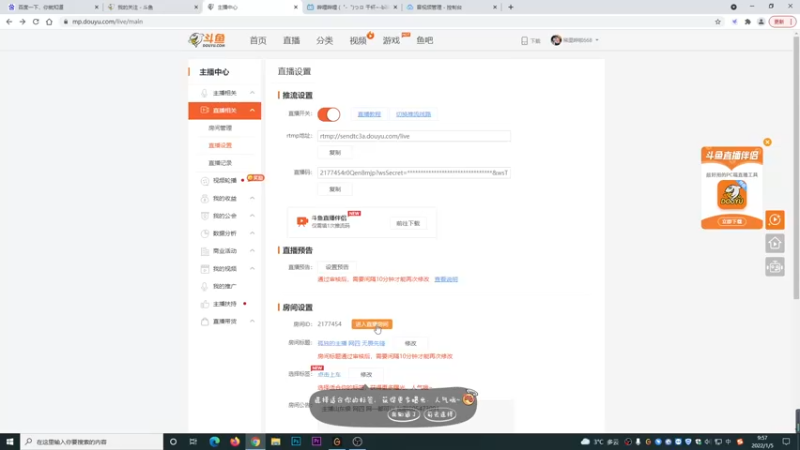This screenshot has height=450, width=800.
Task: Click the address bar URL
Action: (x=108, y=21)
